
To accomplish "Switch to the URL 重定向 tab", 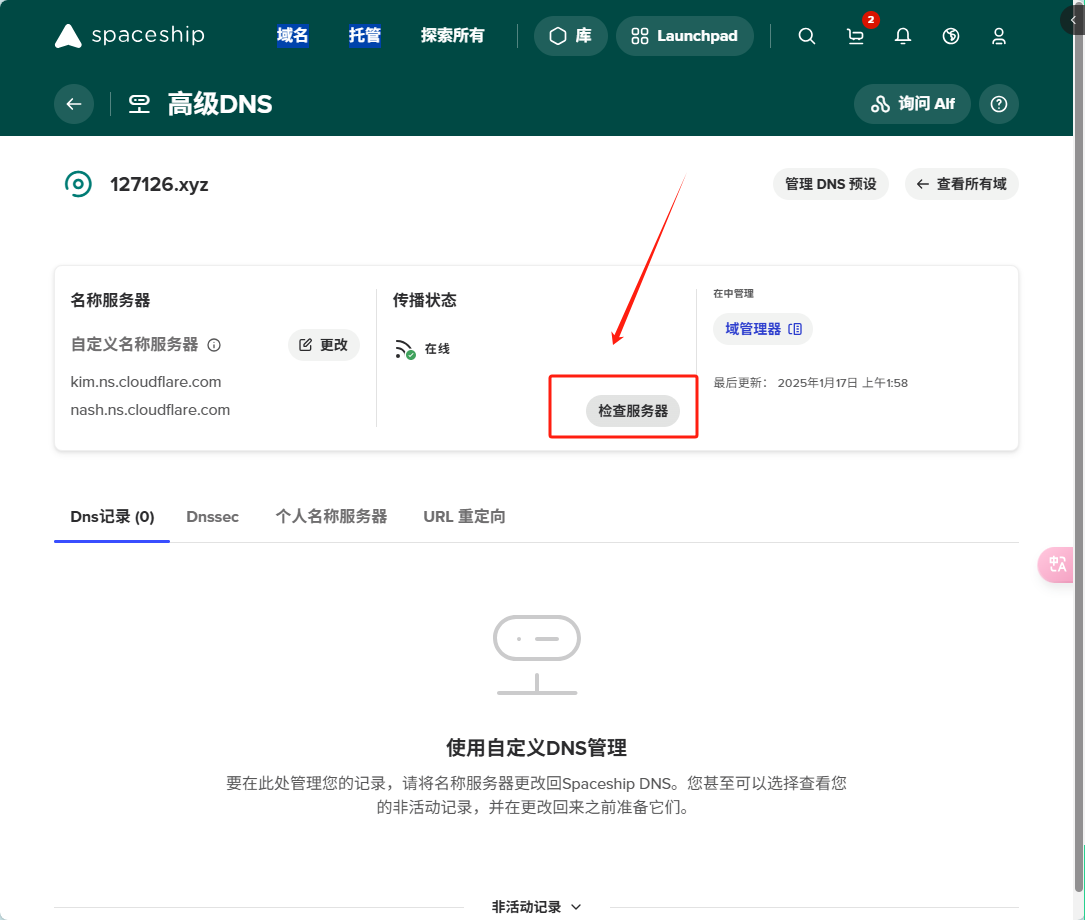I will click(x=464, y=517).
